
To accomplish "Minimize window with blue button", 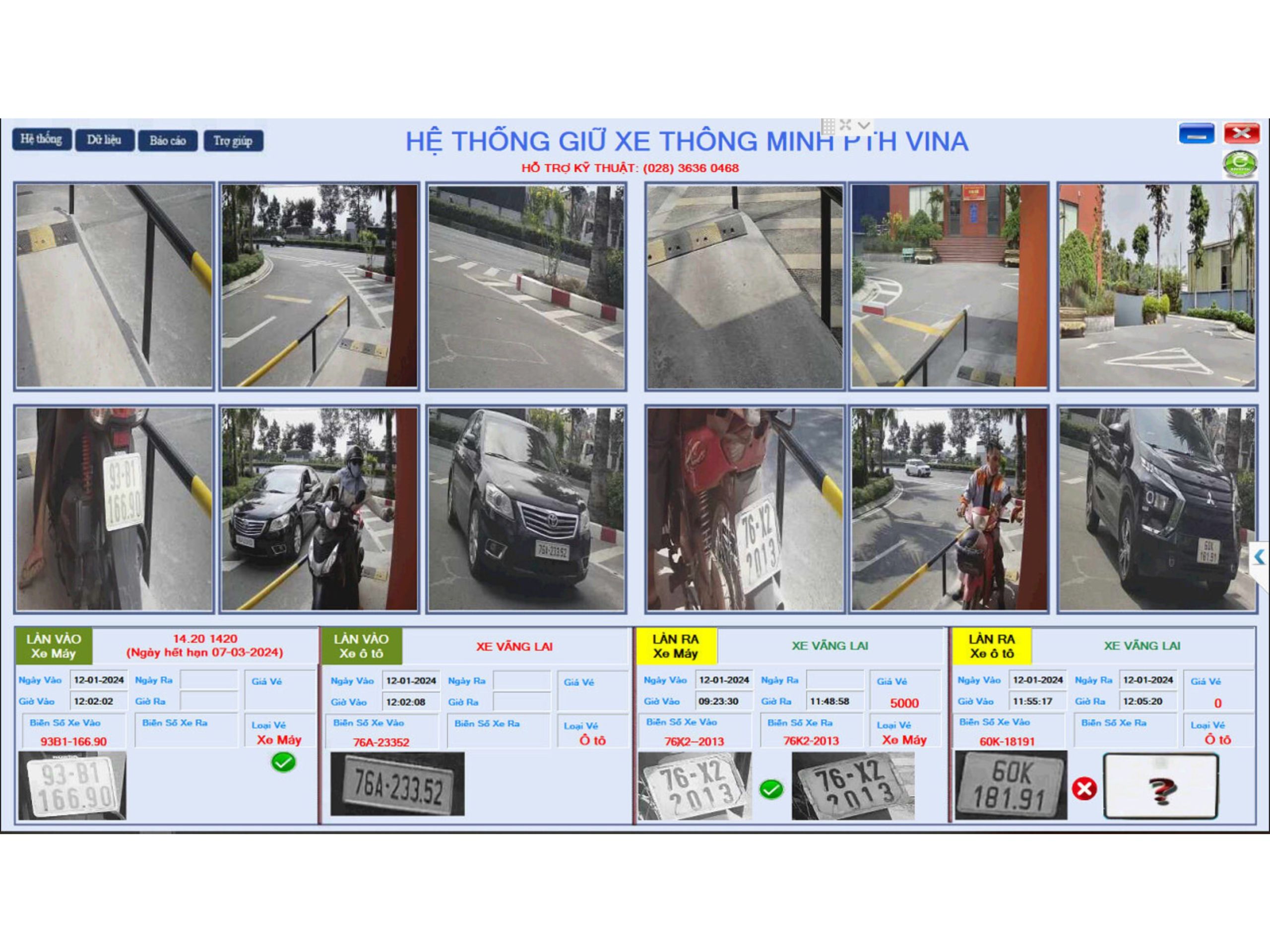I will click(1197, 134).
